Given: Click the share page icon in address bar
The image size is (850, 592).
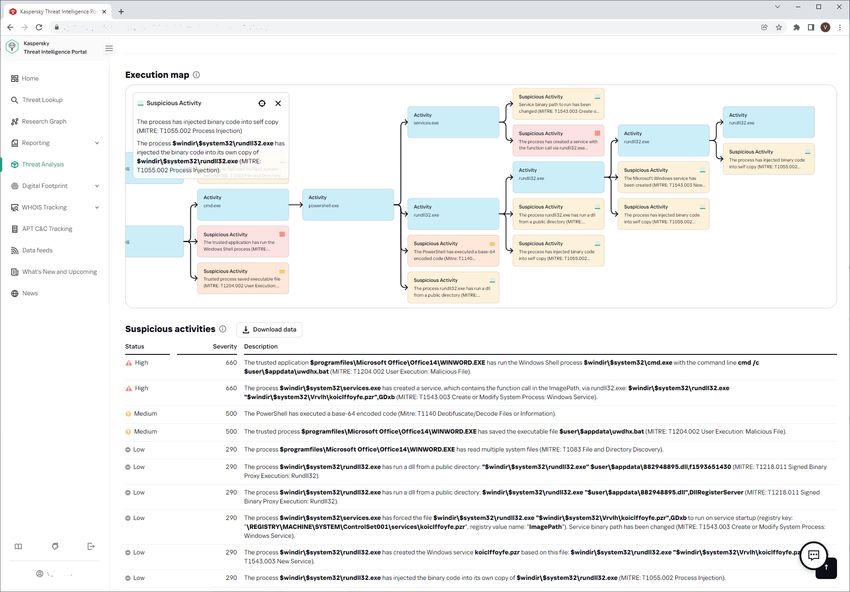Looking at the screenshot, I should (x=764, y=27).
